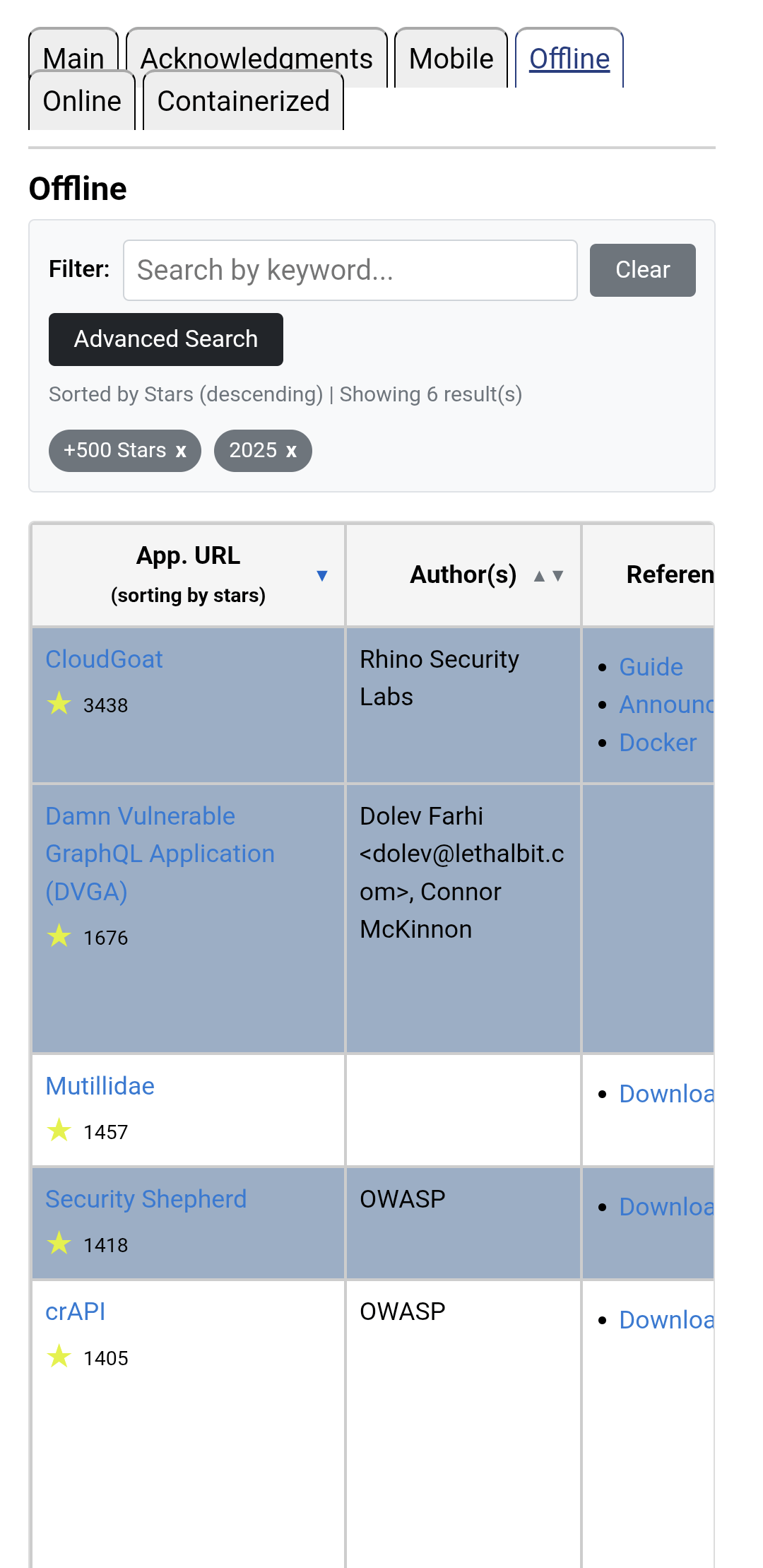Screen dimensions: 763x1568
Task: Open Advanced Search
Action: click(166, 339)
